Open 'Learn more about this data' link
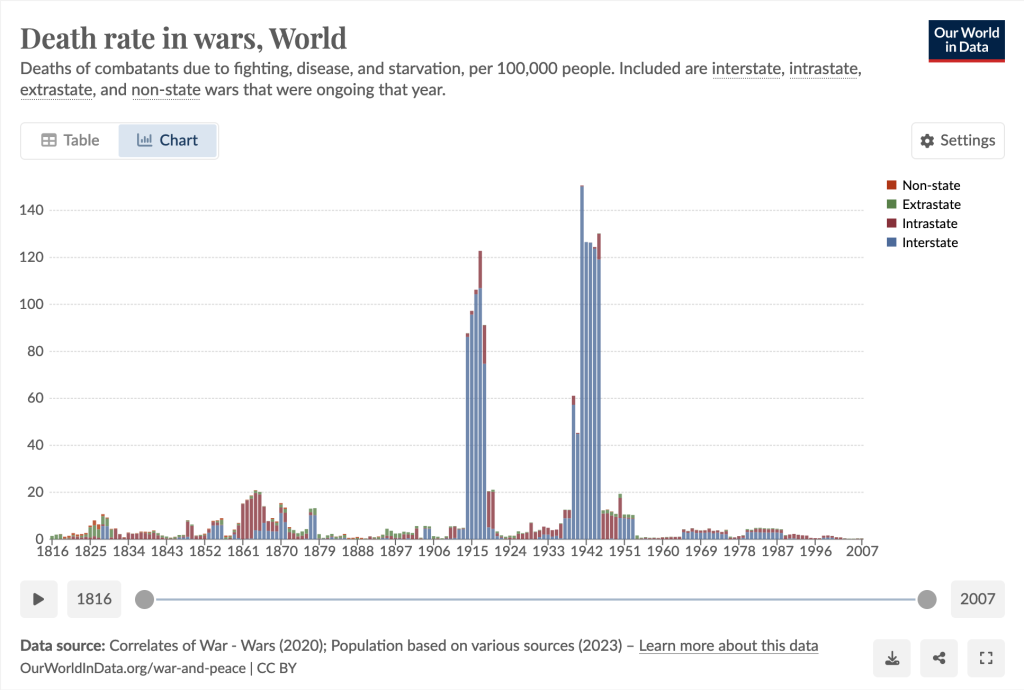The height and width of the screenshot is (690, 1024). coord(728,645)
